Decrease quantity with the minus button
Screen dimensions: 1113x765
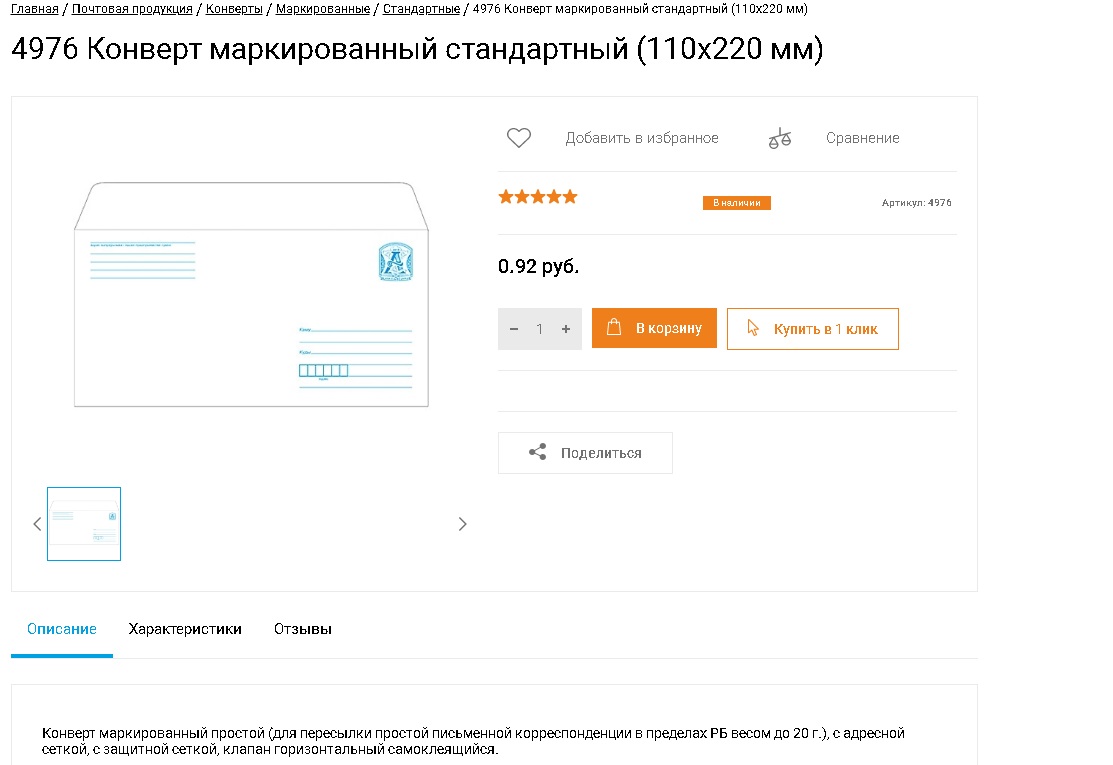514,329
